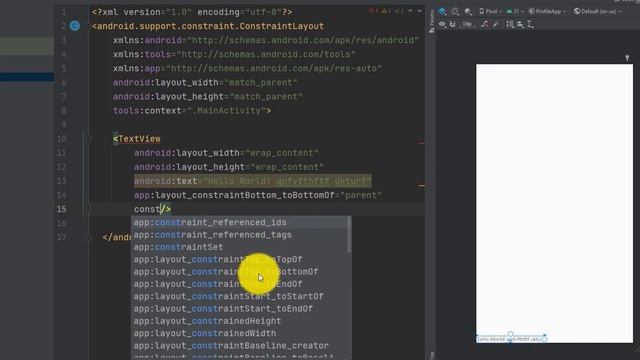Open the Palette side tab
This screenshot has width=640, height=360.
[x=432, y=20]
